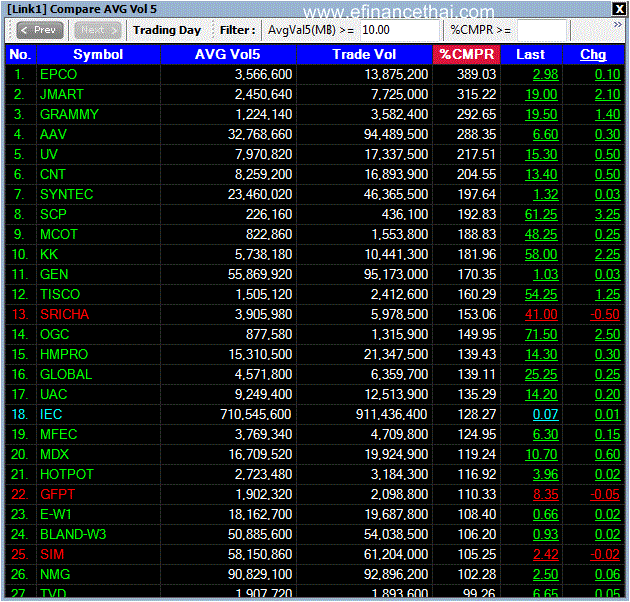Select the E-W1 symbol
The image size is (630, 602).
[x=55, y=514]
